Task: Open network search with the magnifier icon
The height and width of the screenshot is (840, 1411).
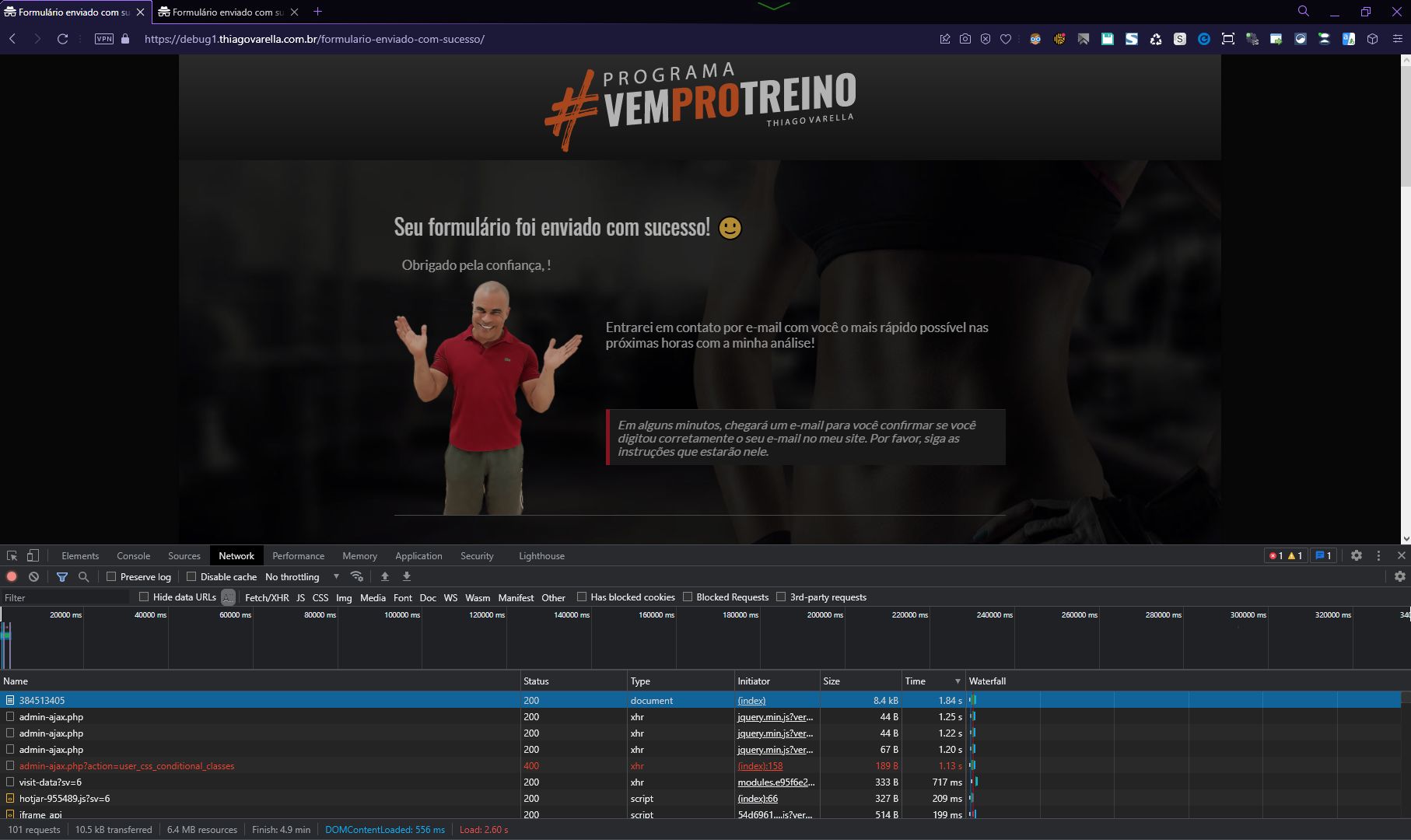Action: click(x=84, y=577)
